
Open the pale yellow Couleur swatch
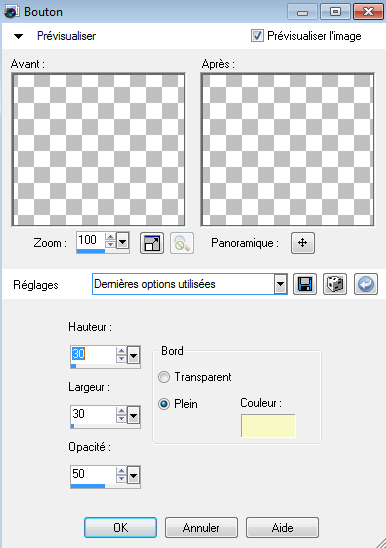click(268, 426)
